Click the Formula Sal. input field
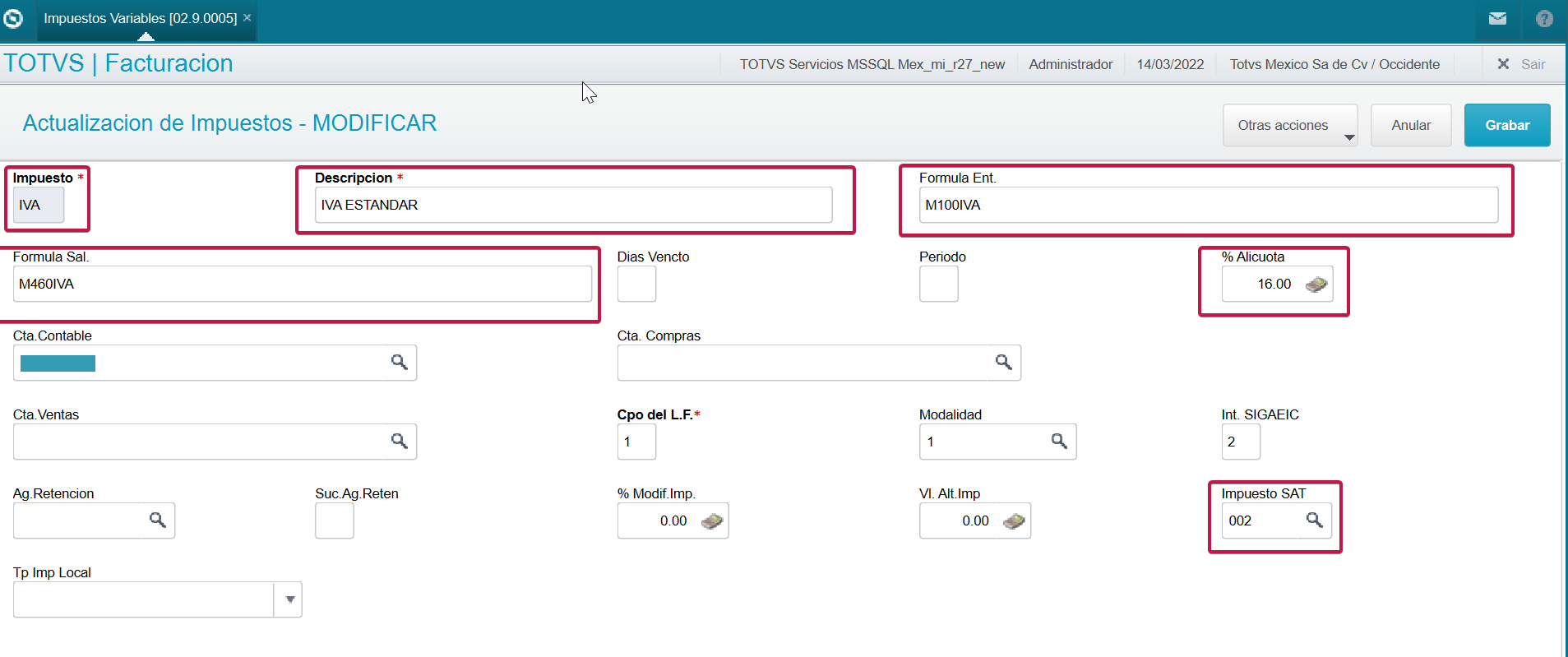Screen dimensions: 1568x657 coord(302,284)
